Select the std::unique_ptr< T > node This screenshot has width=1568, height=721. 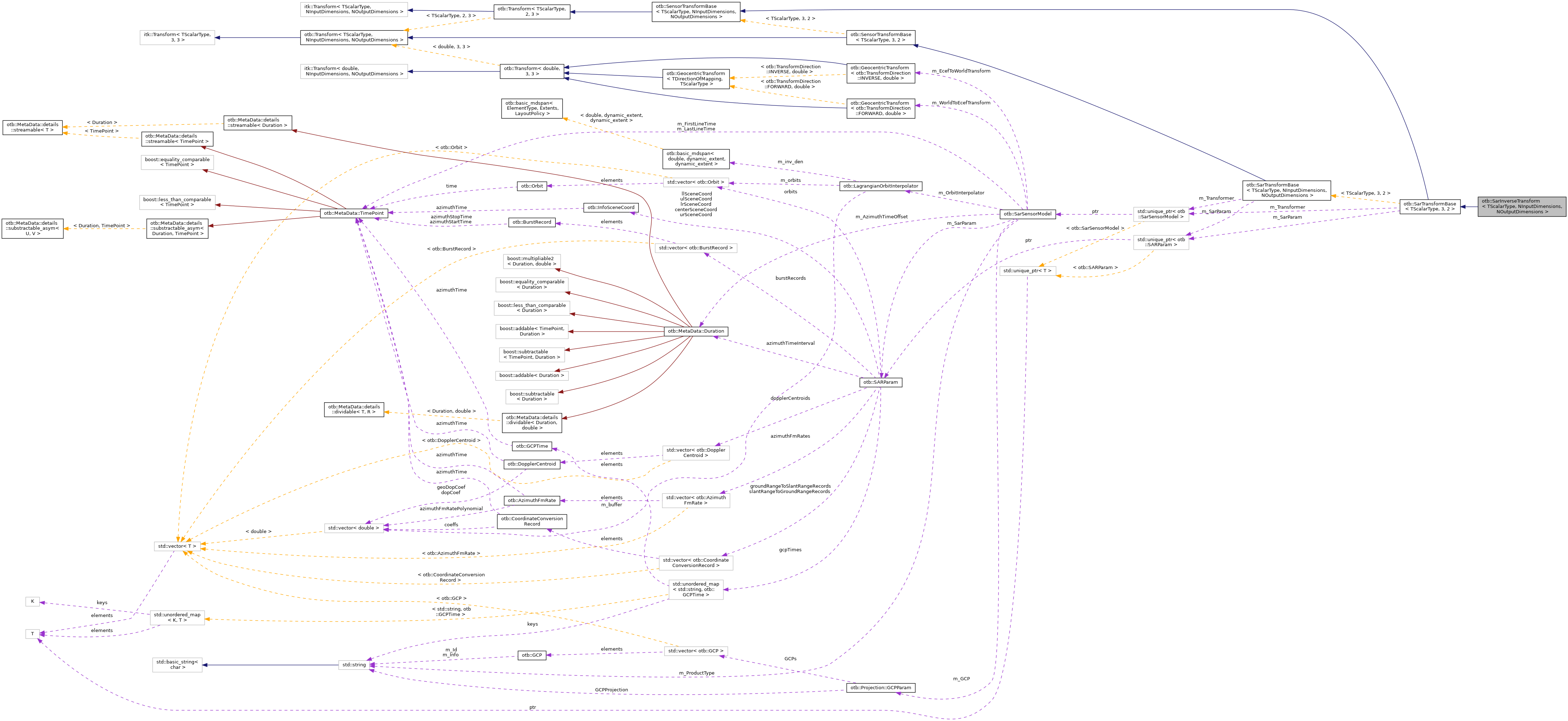coord(1028,271)
